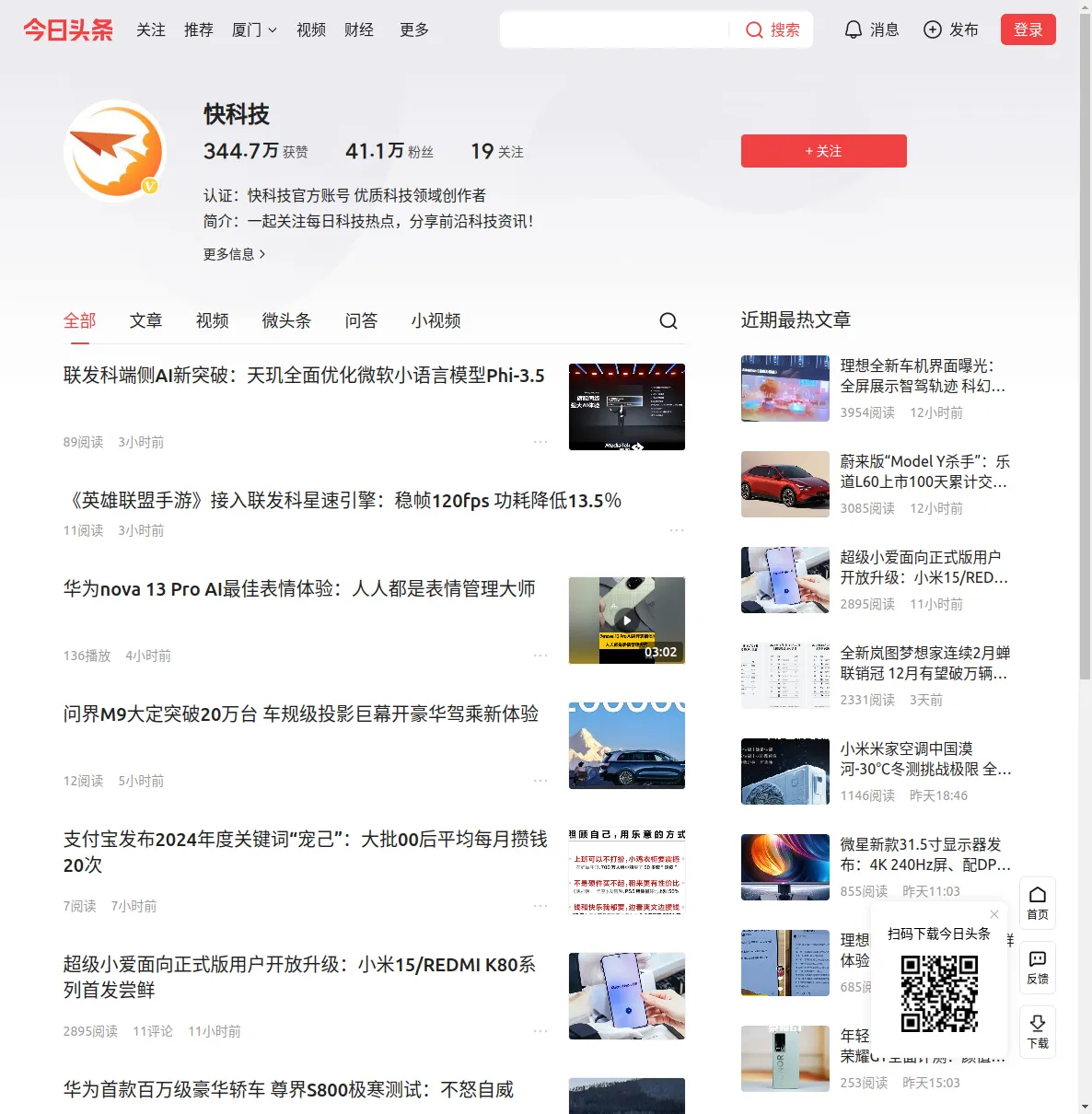Image resolution: width=1092 pixels, height=1114 pixels.
Task: Open article 问界M9大定突破20万台
Action: (301, 714)
